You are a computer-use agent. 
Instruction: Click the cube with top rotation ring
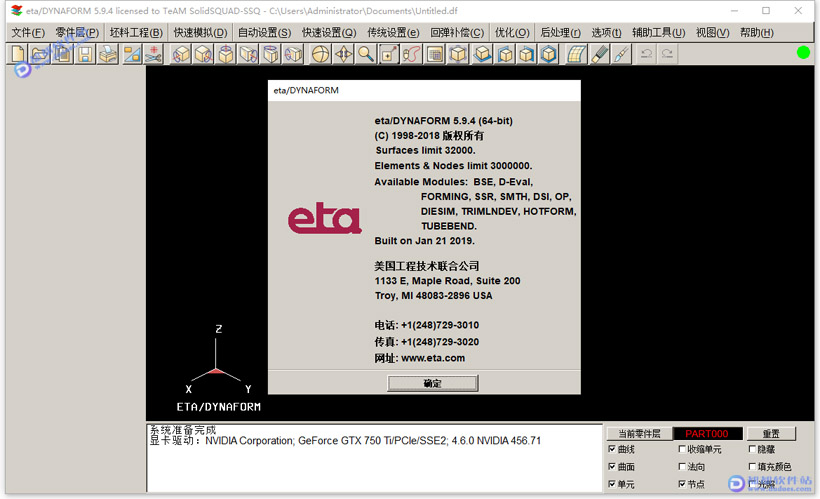[x=226, y=54]
